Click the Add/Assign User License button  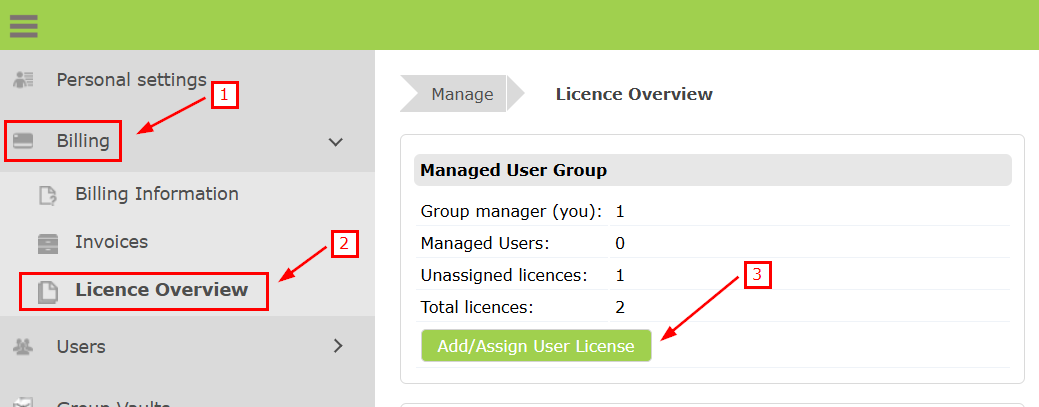(x=536, y=346)
